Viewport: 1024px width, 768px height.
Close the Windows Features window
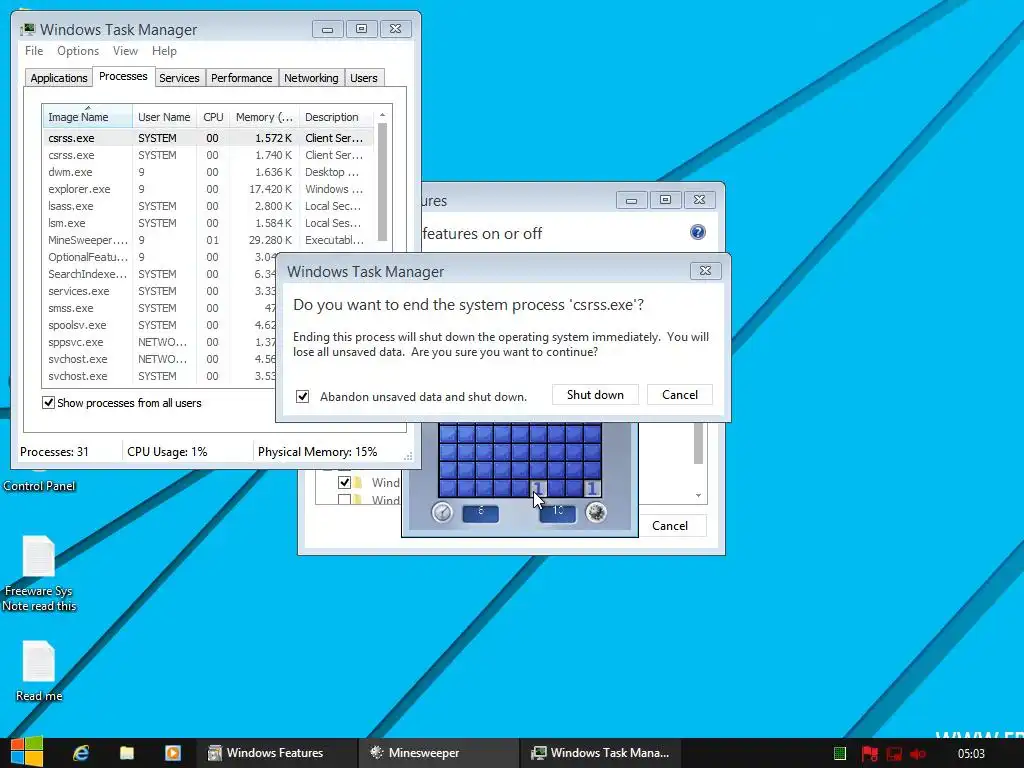point(699,200)
